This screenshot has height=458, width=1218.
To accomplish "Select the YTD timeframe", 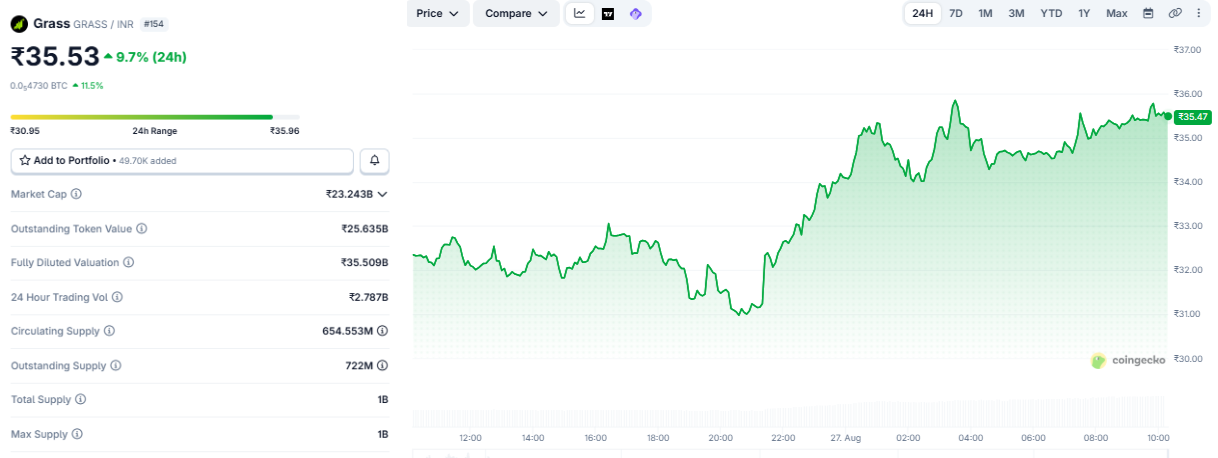I will [1051, 13].
